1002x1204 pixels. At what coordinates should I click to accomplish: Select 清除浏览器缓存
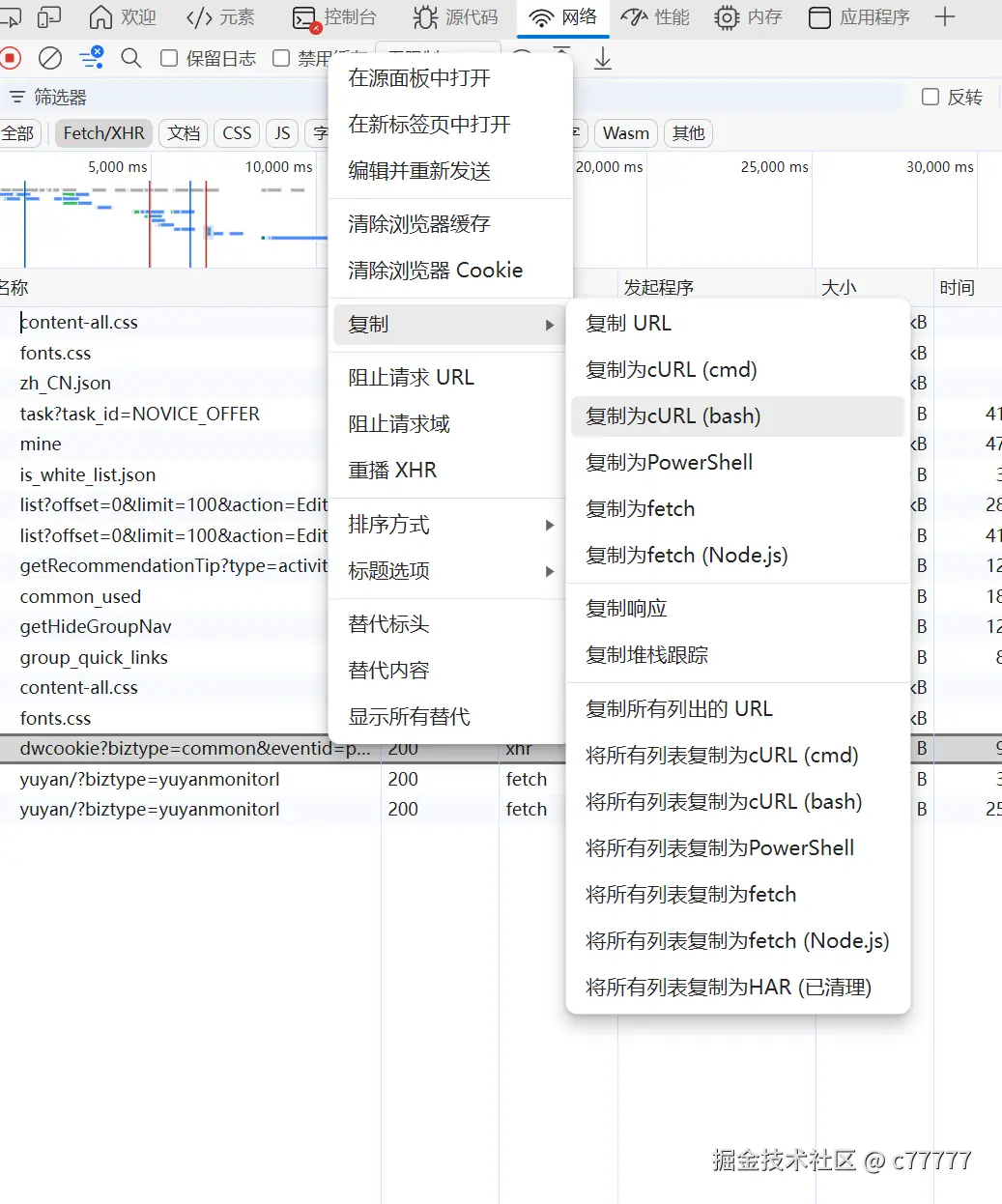[x=450, y=224]
